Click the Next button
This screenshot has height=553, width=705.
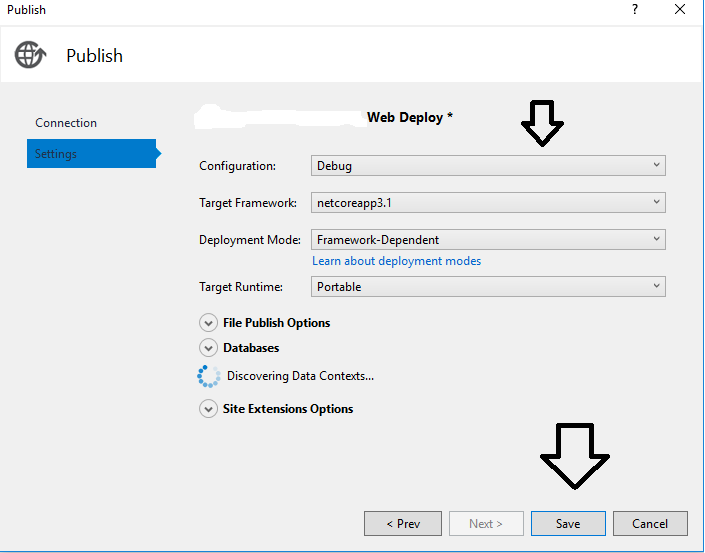point(486,523)
